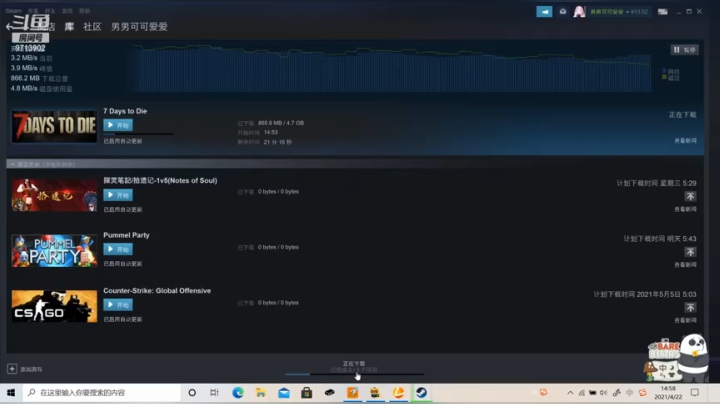The image size is (720, 404).
Task: Move Notes of Soul to top of queue
Action: tap(690, 196)
